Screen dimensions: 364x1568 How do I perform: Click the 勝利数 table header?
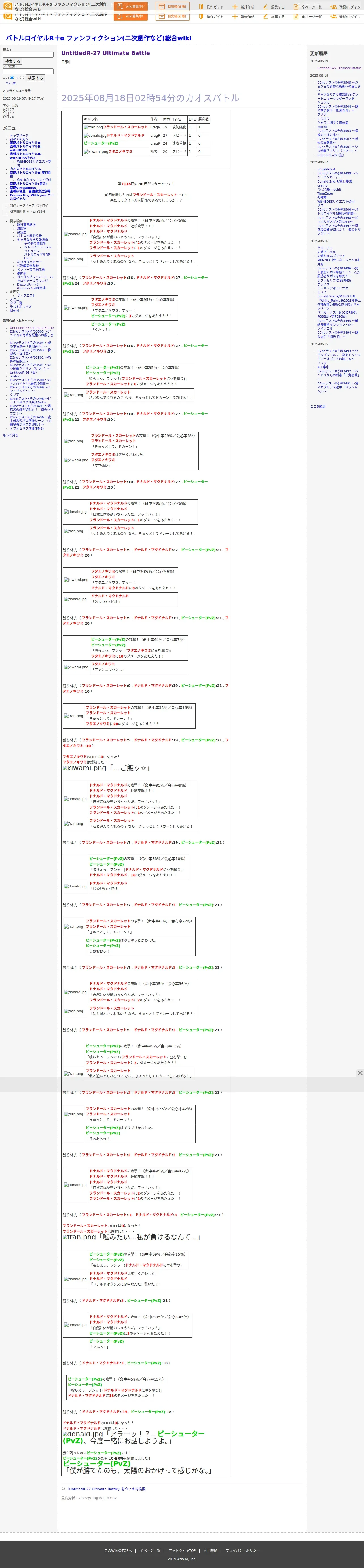pos(203,119)
